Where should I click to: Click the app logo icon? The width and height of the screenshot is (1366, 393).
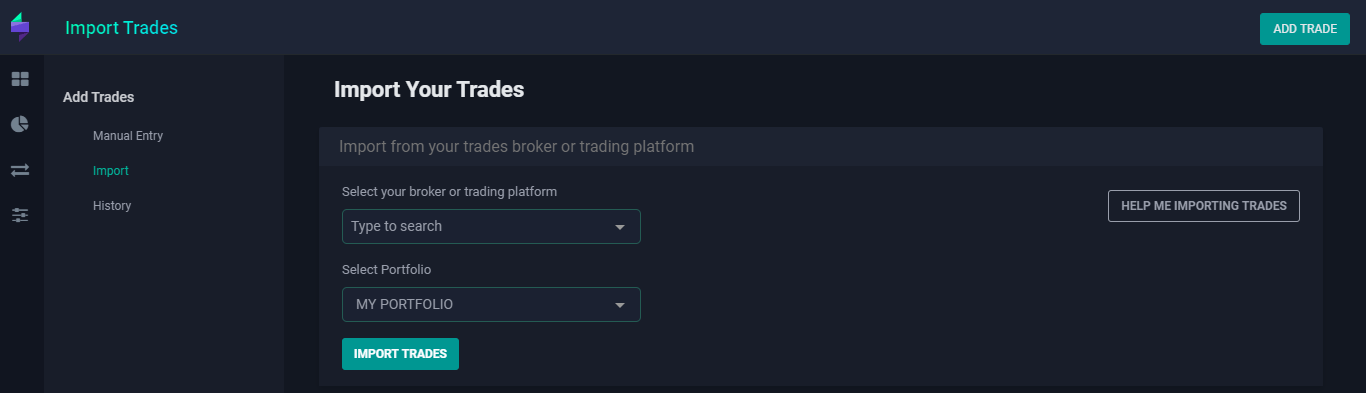pyautogui.click(x=20, y=27)
